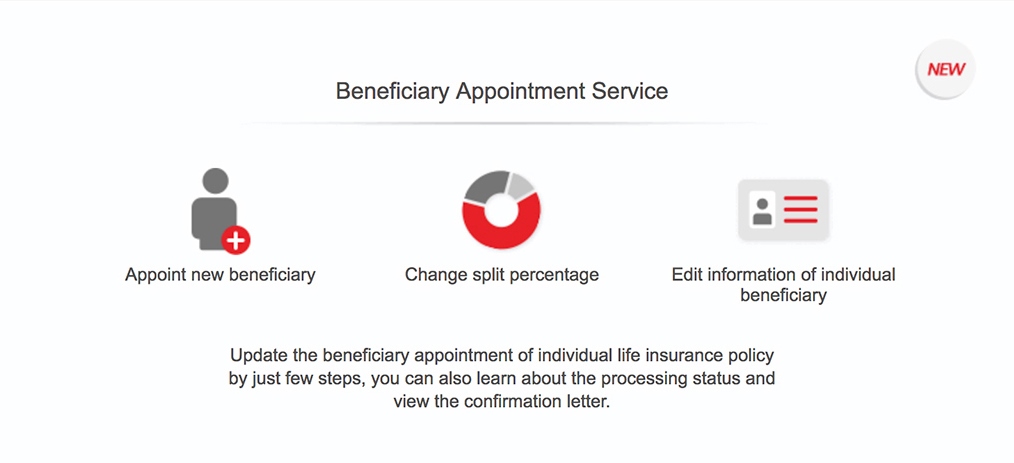Open the Change split percentage donut chart
Image resolution: width=1014 pixels, height=463 pixels.
pos(501,209)
